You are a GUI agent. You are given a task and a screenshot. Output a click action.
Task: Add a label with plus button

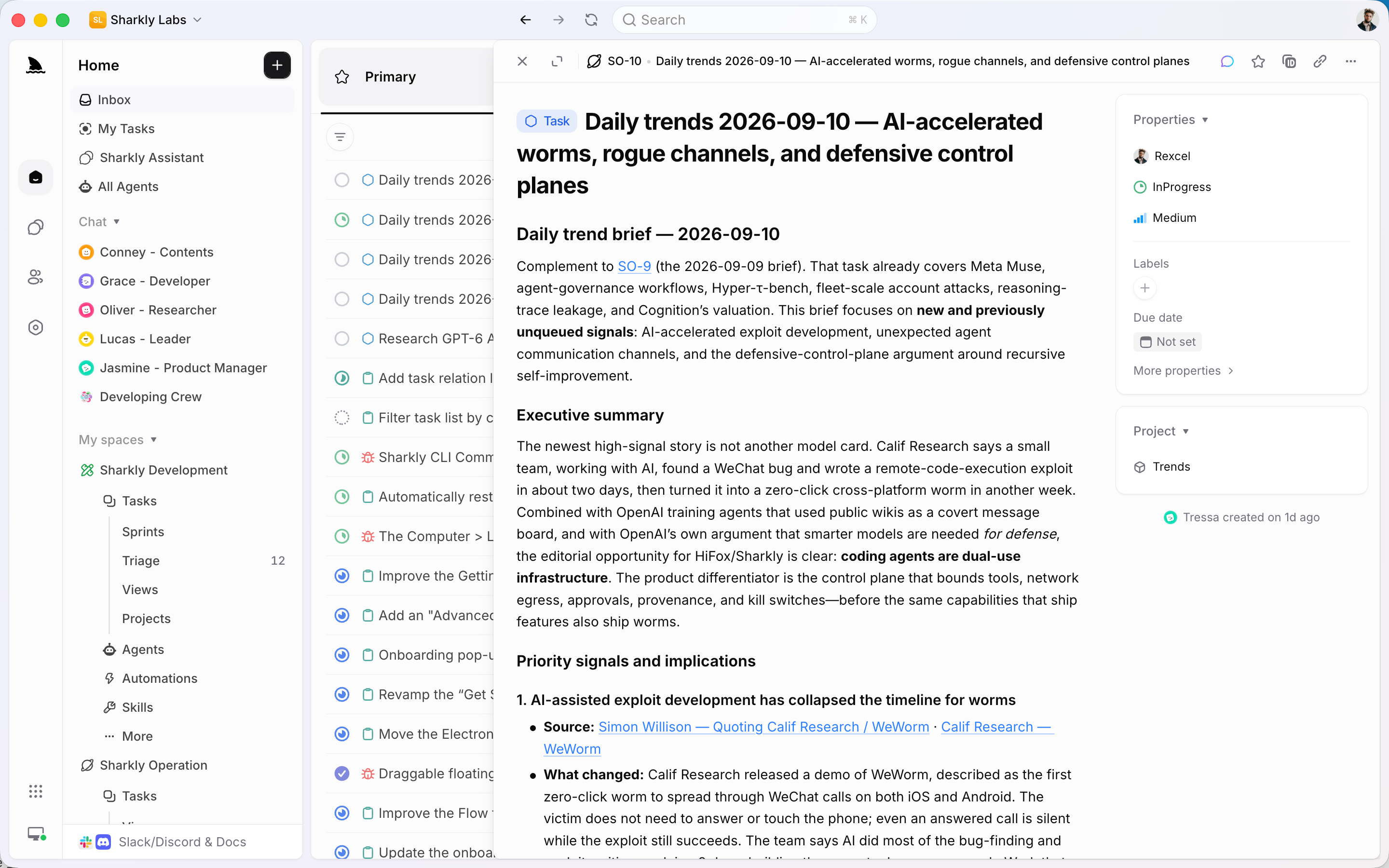(1144, 288)
